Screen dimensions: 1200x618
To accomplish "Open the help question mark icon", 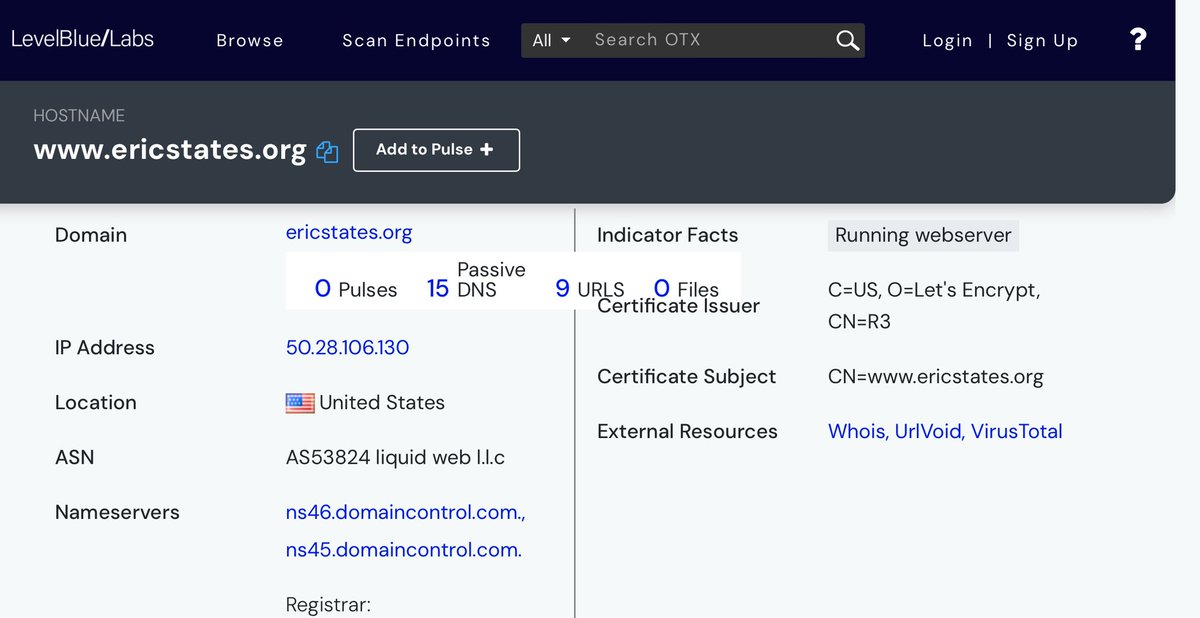I will (1137, 39).
